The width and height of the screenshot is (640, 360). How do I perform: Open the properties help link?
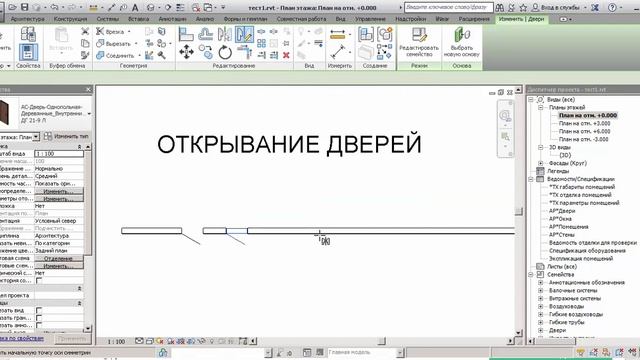(21, 339)
